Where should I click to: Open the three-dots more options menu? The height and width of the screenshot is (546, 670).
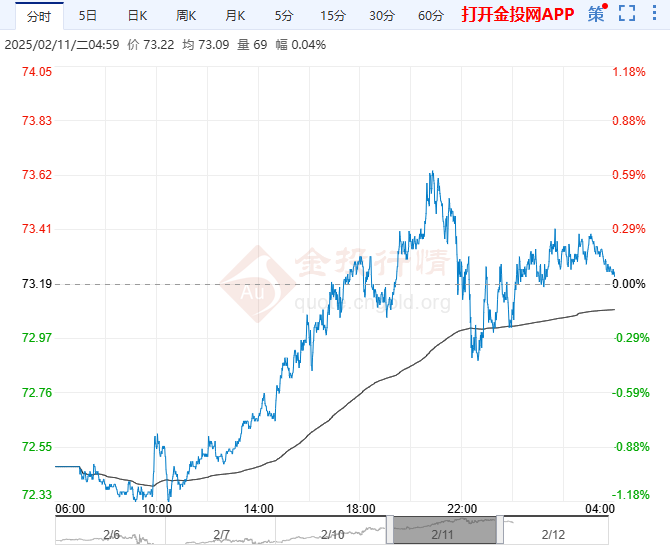(x=654, y=14)
